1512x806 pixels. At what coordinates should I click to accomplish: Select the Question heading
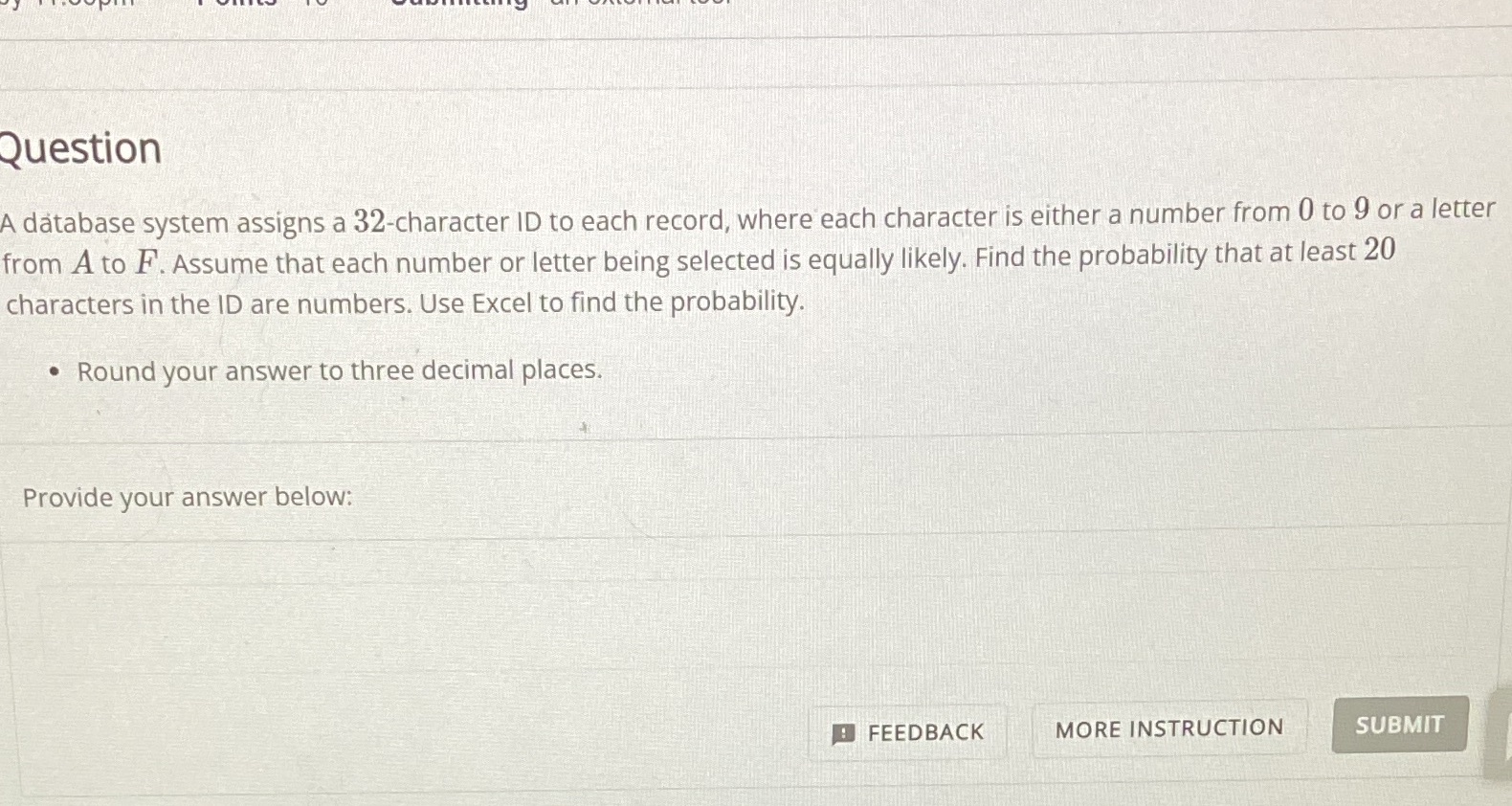pyautogui.click(x=81, y=148)
